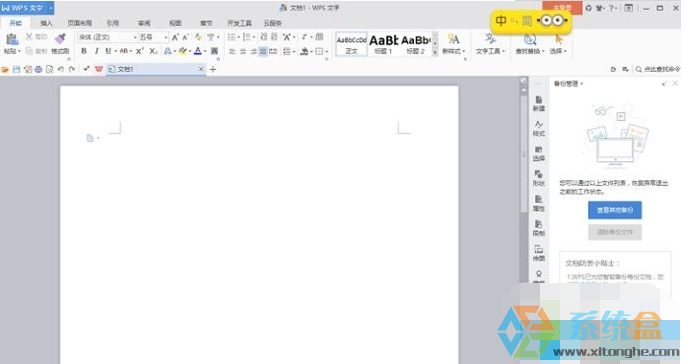This screenshot has width=690, height=364.
Task: Apply subscript X₂ formatting
Action: pos(153,51)
